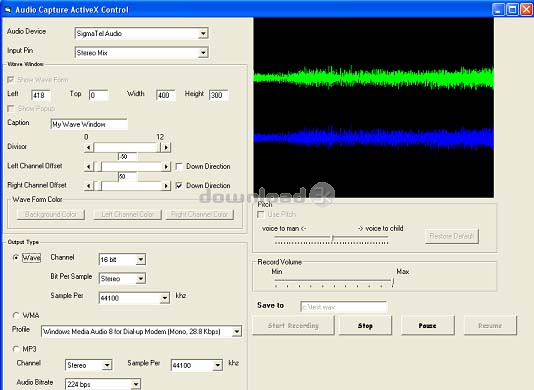Select the WMA output type radio button
534x390 pixels.
16,315
